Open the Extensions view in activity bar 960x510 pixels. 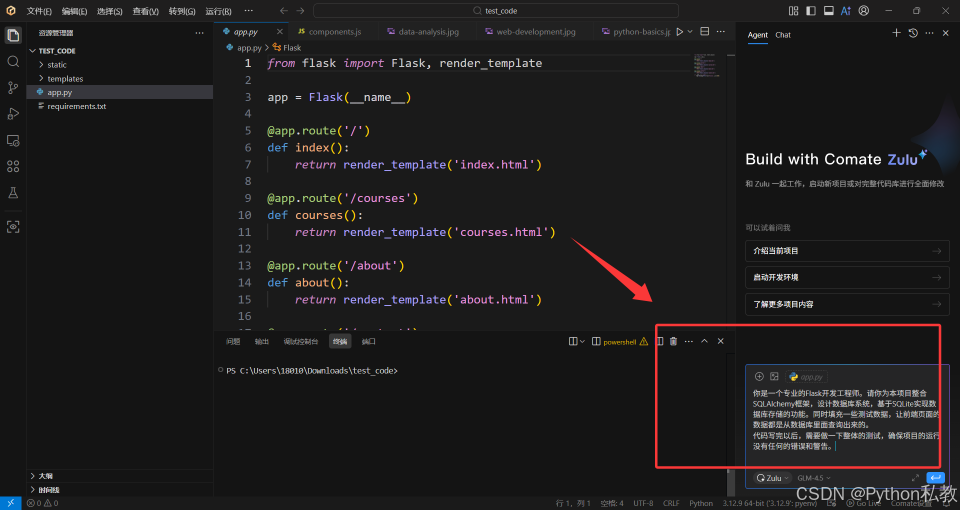click(13, 166)
